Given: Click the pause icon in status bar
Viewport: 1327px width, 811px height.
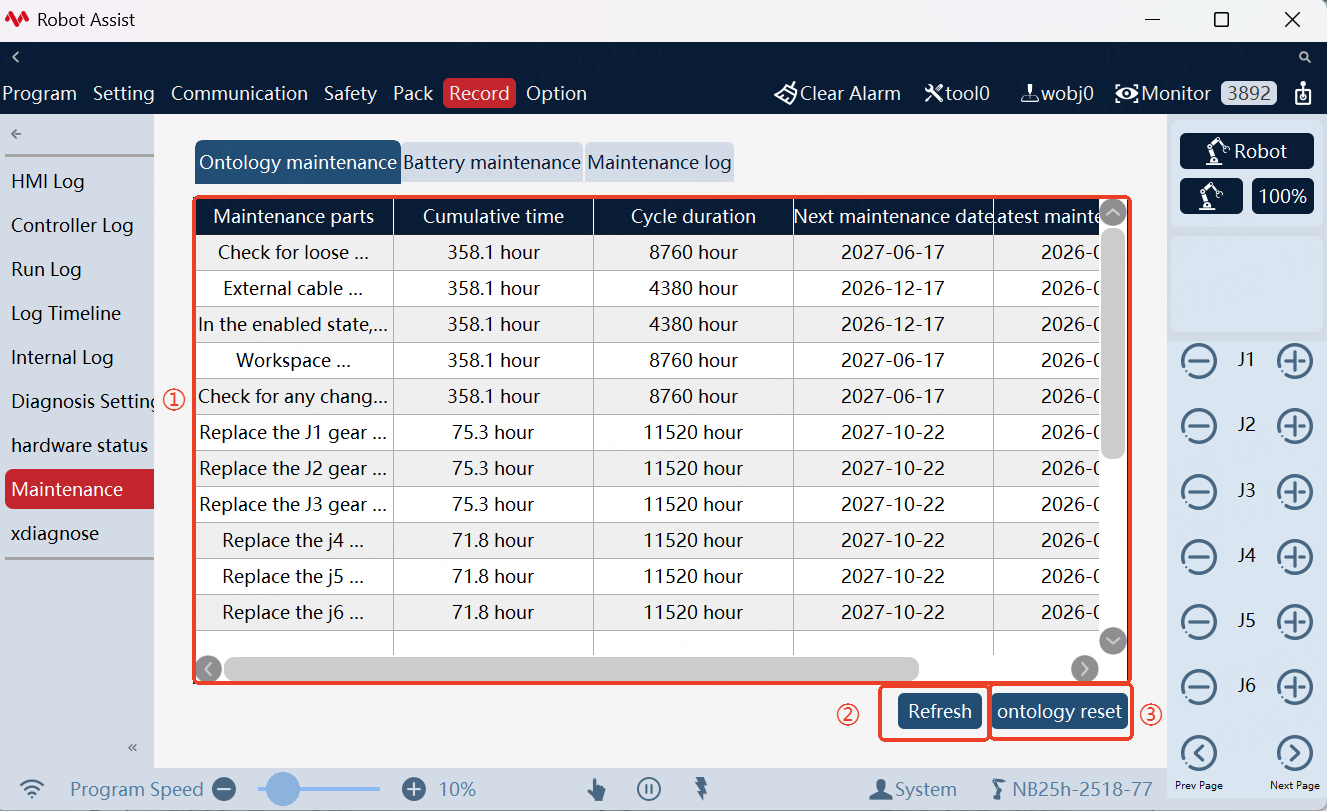Looking at the screenshot, I should (x=649, y=789).
